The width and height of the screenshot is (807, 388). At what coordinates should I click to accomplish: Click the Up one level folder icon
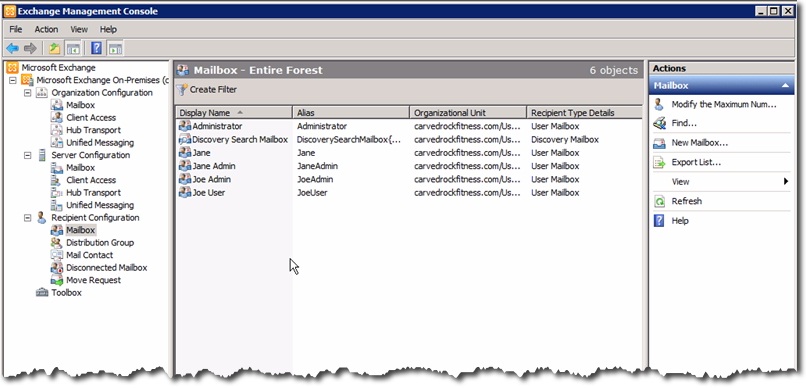click(x=54, y=49)
